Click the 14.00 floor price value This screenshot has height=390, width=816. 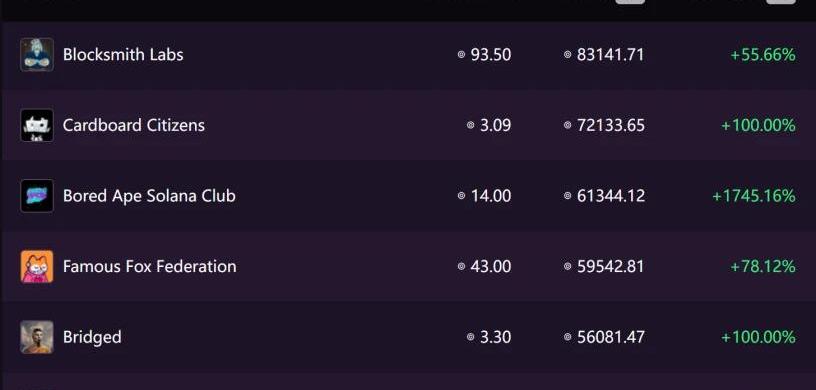[x=491, y=196]
